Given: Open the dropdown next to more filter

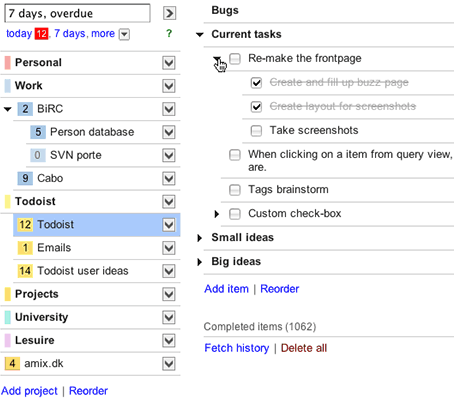Looking at the screenshot, I should click(x=124, y=34).
